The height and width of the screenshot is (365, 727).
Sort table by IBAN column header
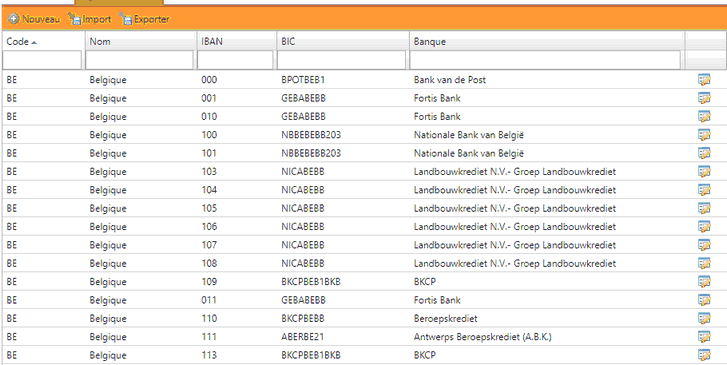click(236, 41)
